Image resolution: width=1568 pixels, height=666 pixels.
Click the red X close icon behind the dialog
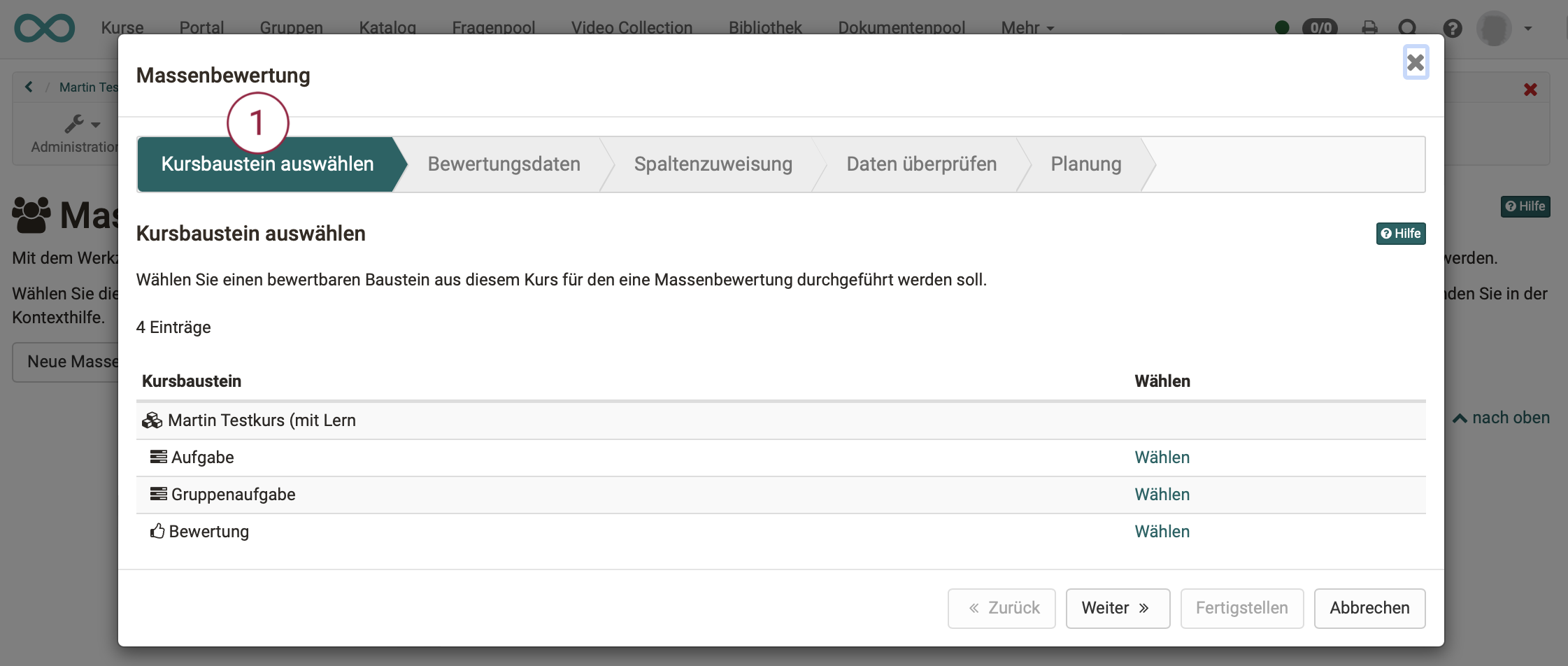(1530, 90)
